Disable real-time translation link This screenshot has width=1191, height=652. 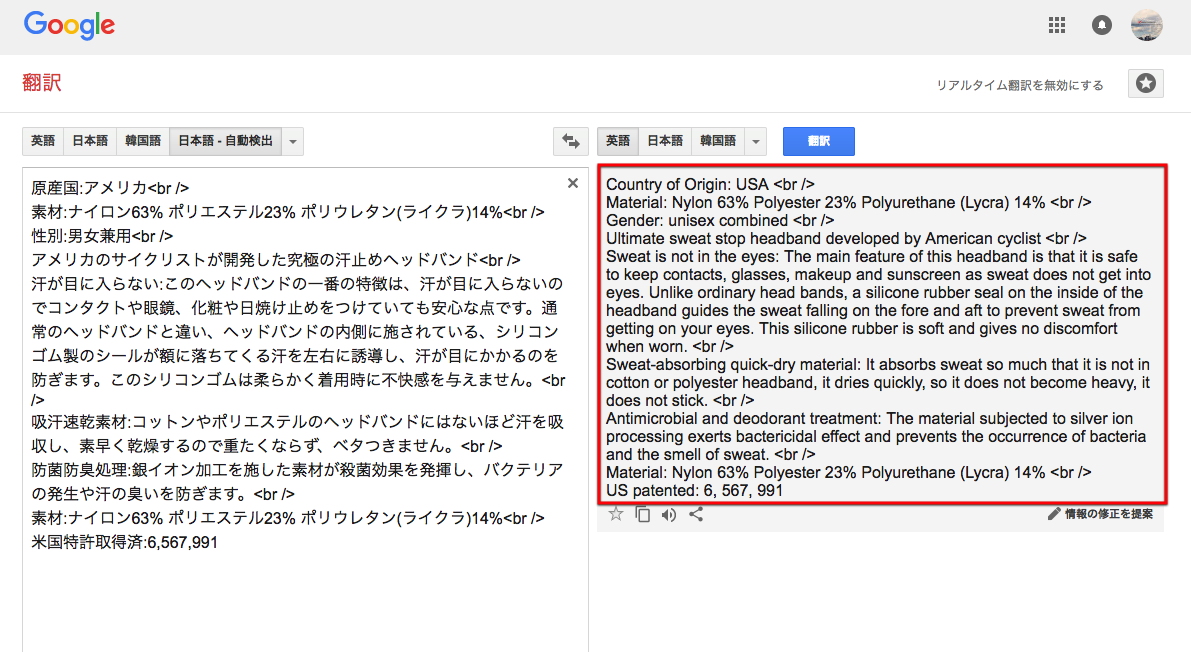pyautogui.click(x=1019, y=85)
